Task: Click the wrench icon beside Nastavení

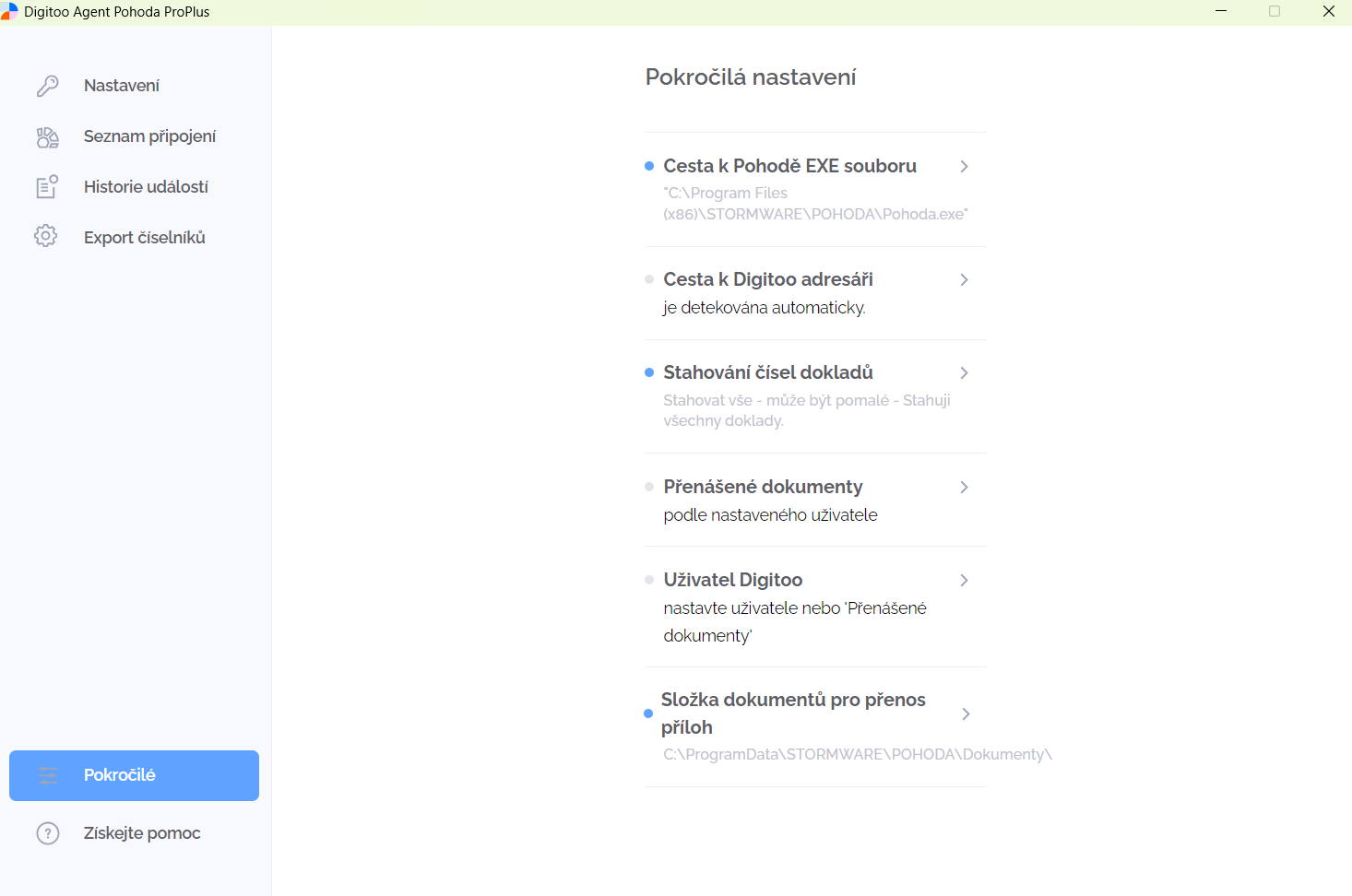Action: 47,86
